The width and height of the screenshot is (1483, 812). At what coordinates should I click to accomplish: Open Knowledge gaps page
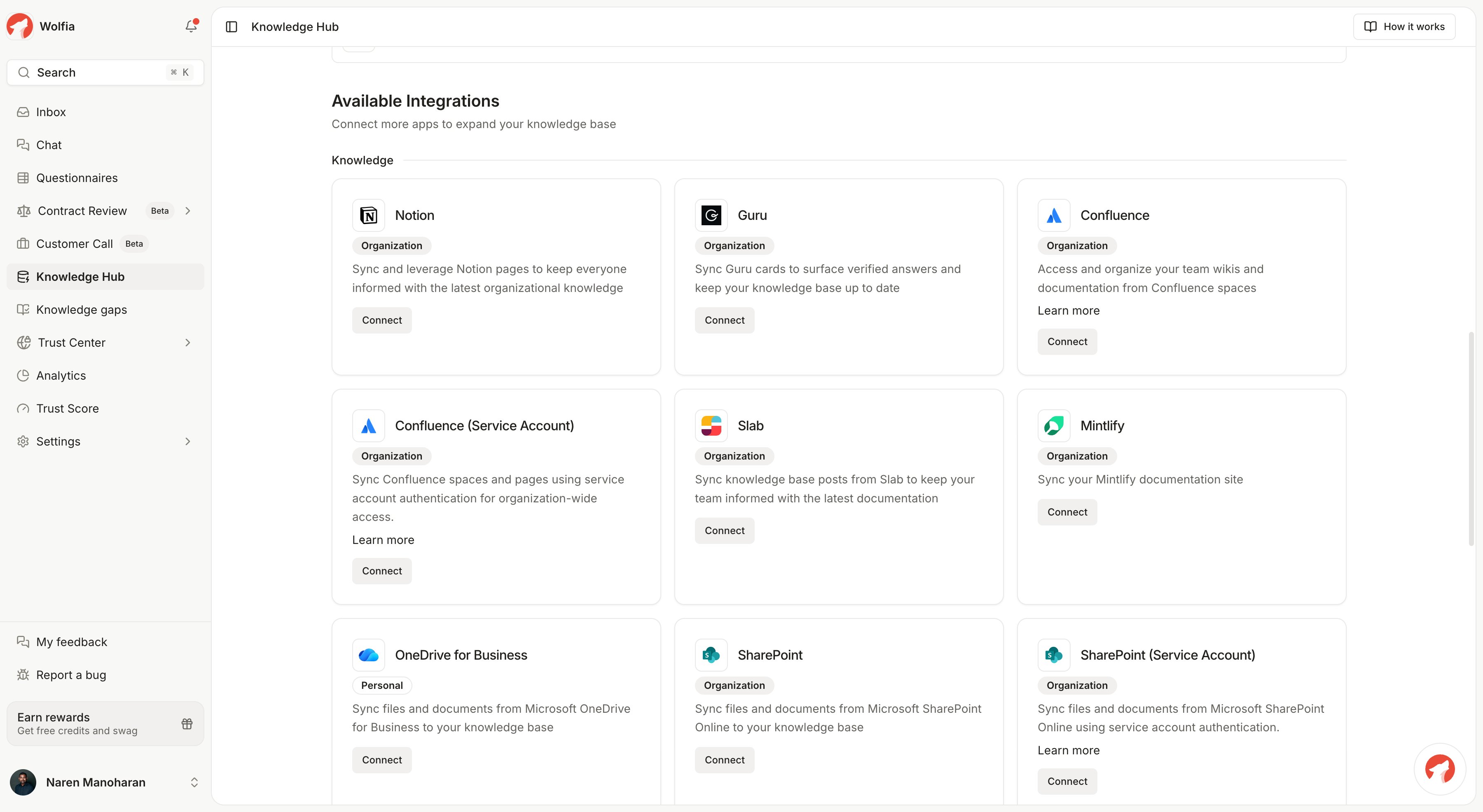click(x=105, y=310)
